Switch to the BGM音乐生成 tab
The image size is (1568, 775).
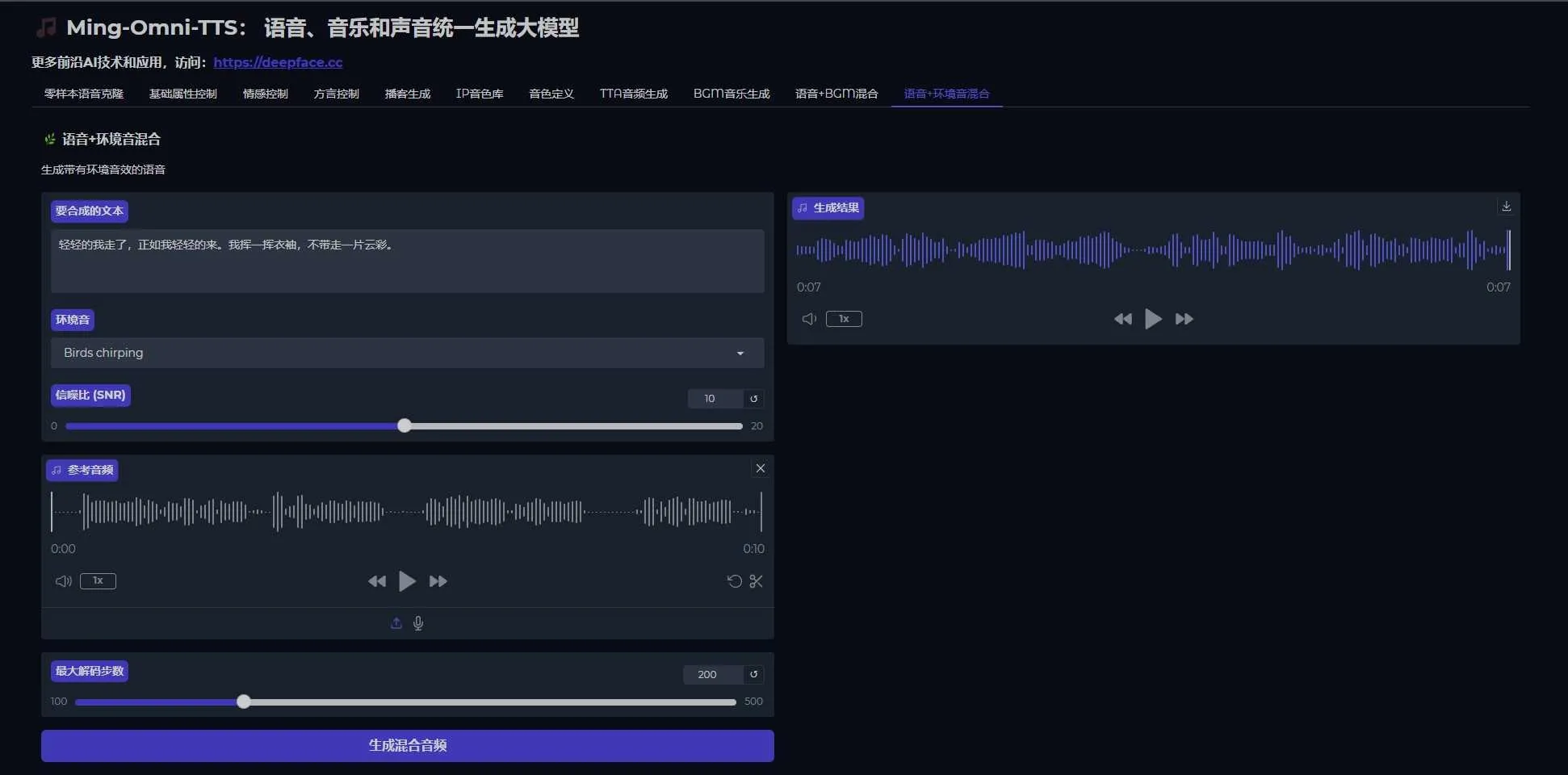tap(731, 93)
